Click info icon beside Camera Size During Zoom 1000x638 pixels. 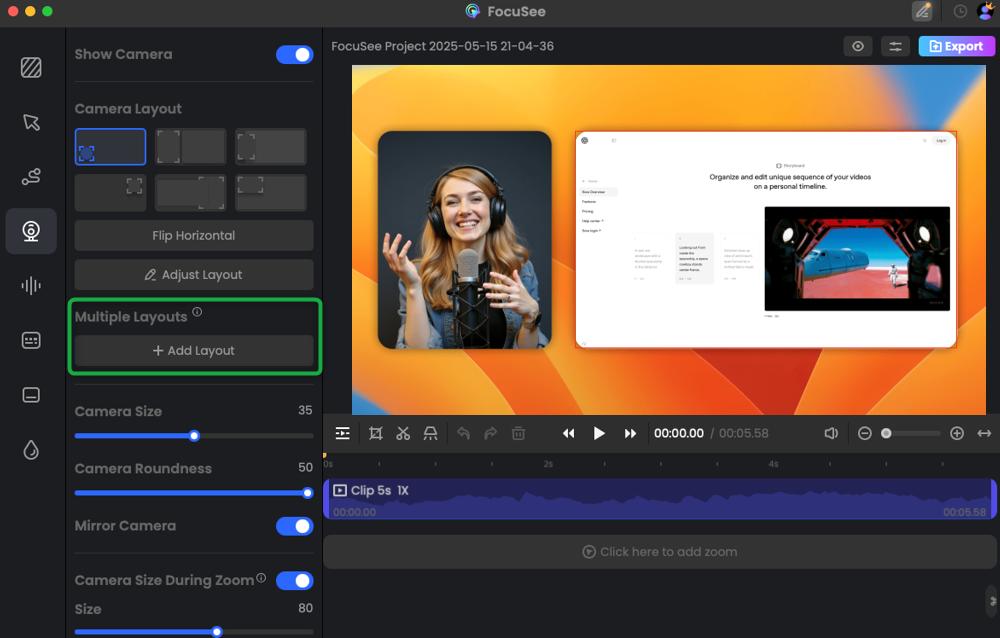click(x=261, y=577)
